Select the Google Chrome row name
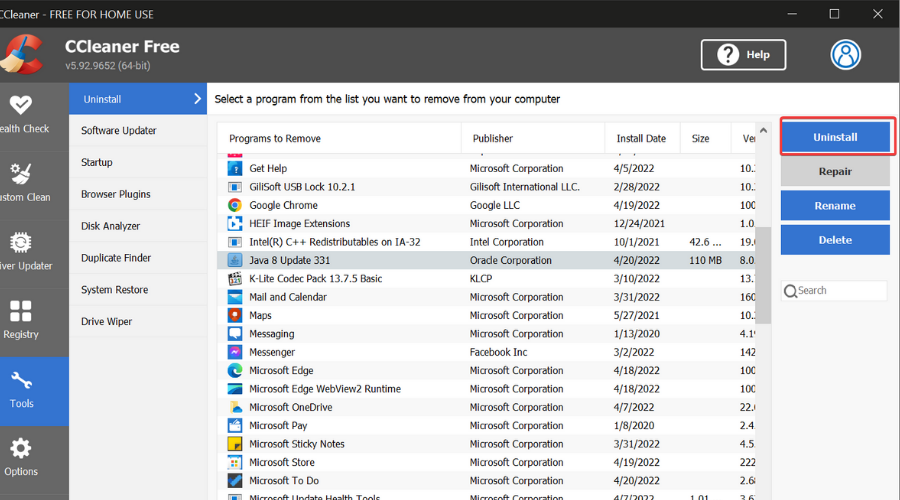 point(283,205)
